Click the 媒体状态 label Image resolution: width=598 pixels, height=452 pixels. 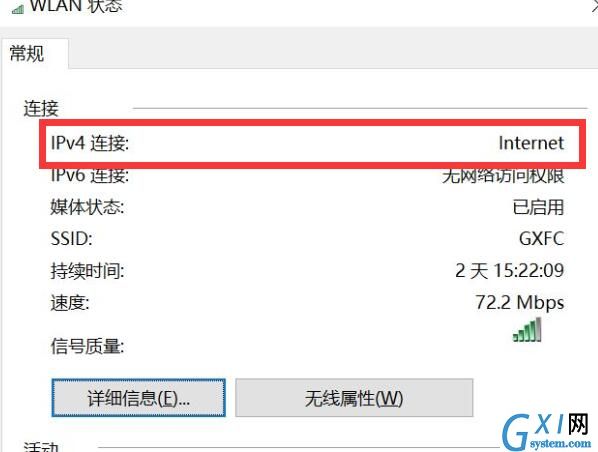pos(87,207)
